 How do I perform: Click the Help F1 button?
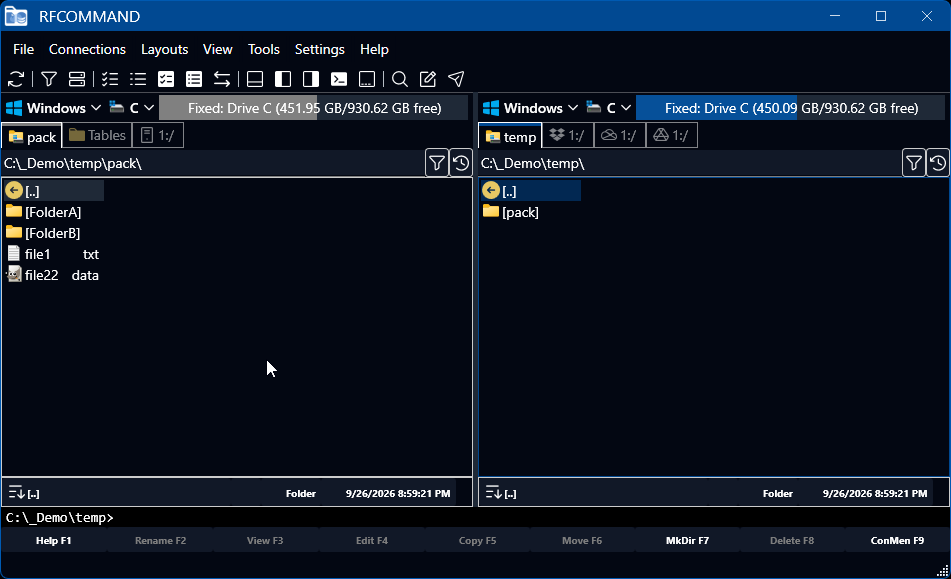[x=53, y=540]
